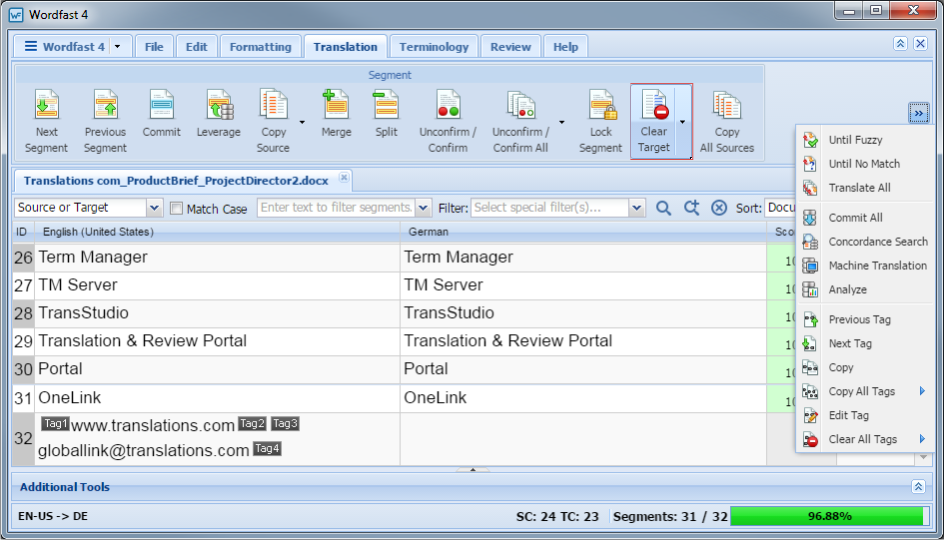The image size is (944, 540).
Task: Click the Wordfast 4 main menu button
Action: 64,46
